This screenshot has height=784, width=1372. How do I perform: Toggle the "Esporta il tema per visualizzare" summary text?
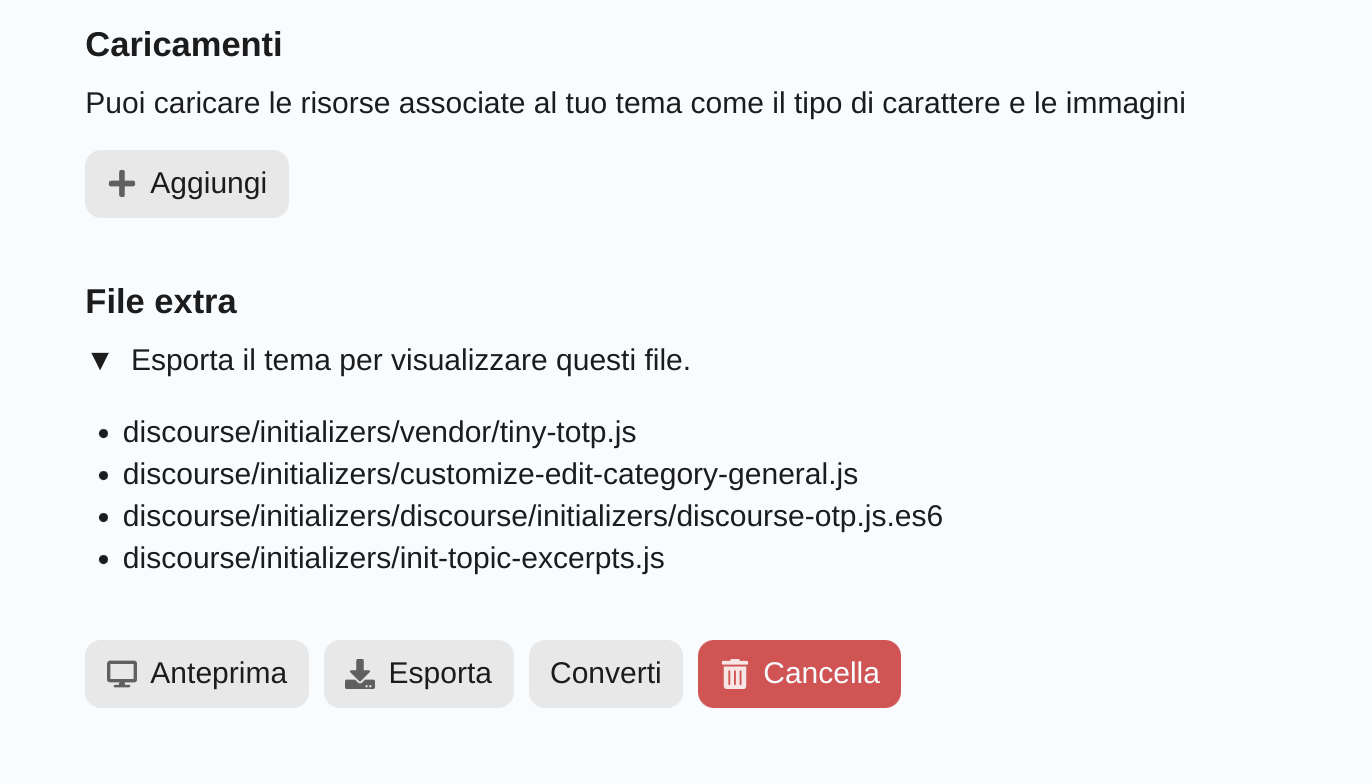[410, 360]
